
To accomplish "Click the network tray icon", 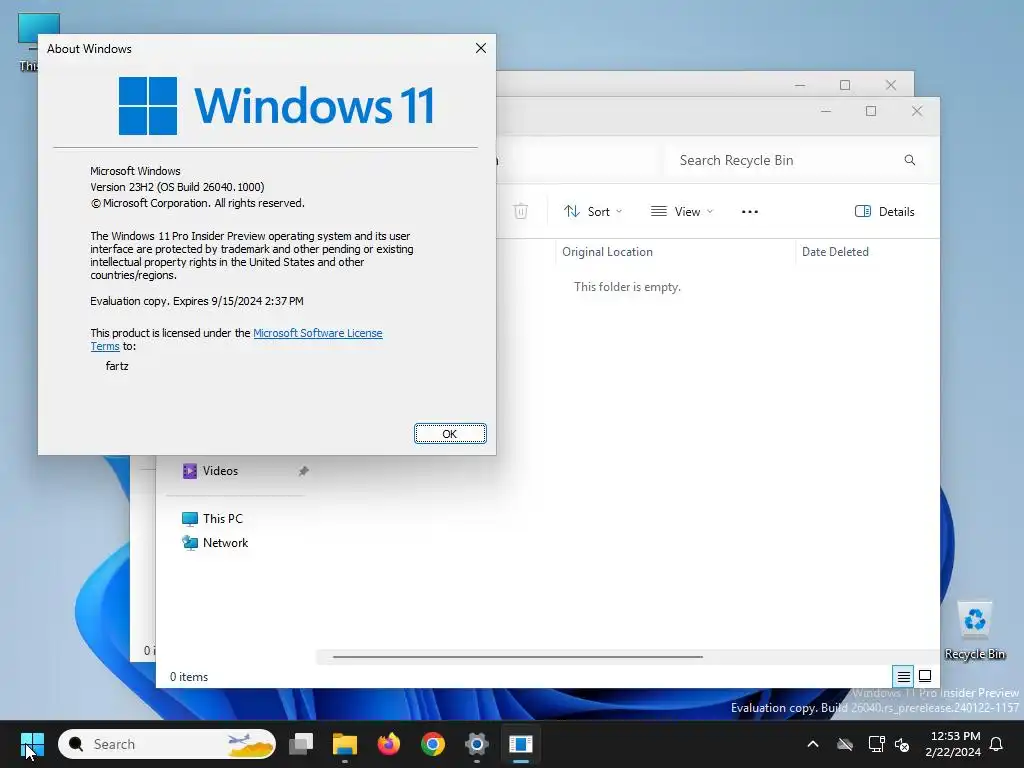I will [876, 744].
